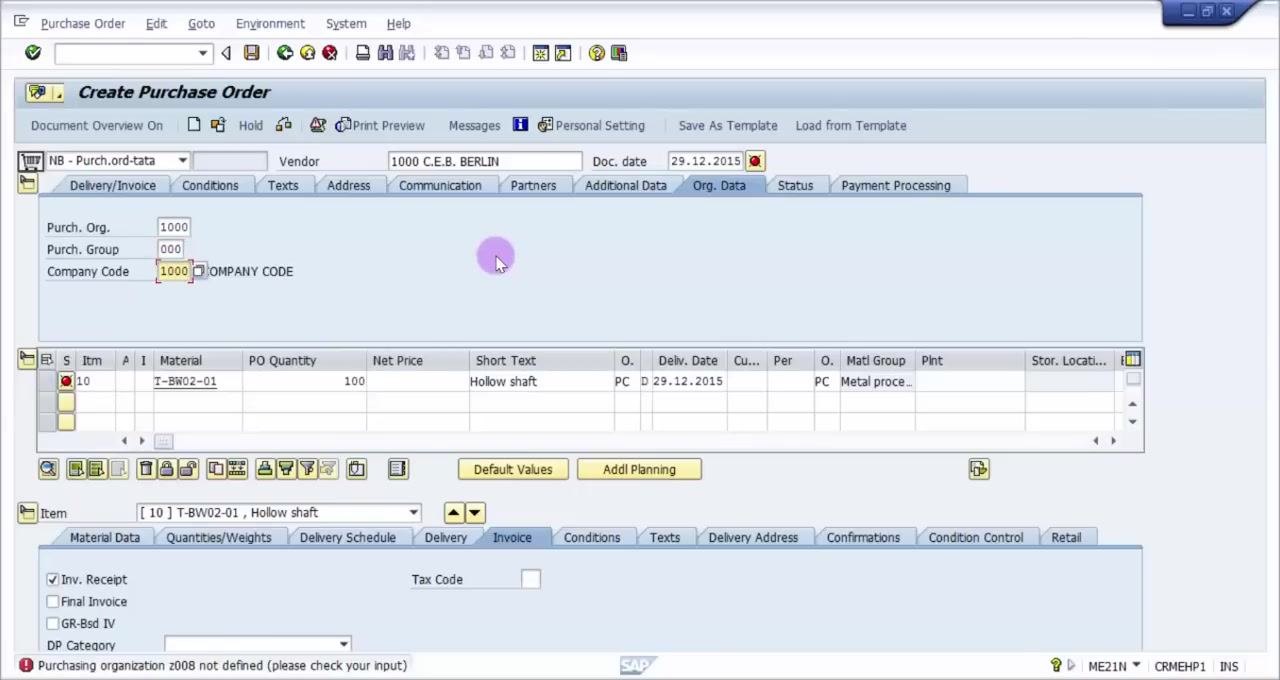Viewport: 1280px width, 680px height.
Task: Click the Print Preview button
Action: [x=380, y=125]
